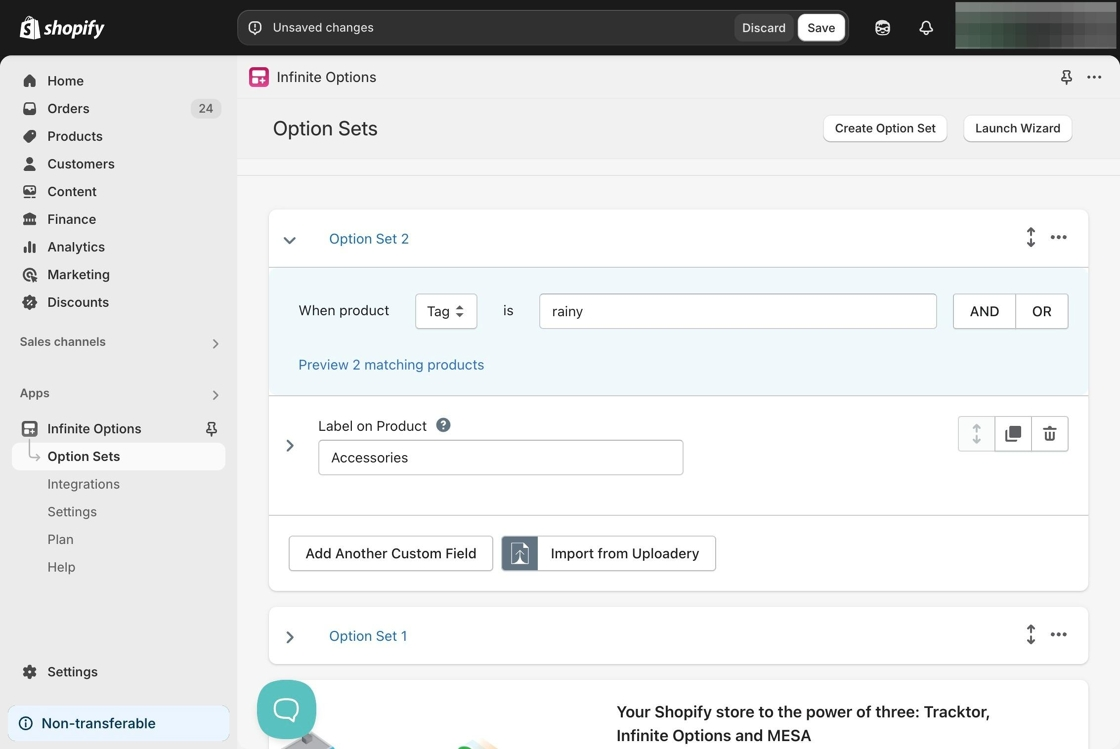Open Orders in the sidebar
Screen dimensions: 1120x749
[68, 108]
